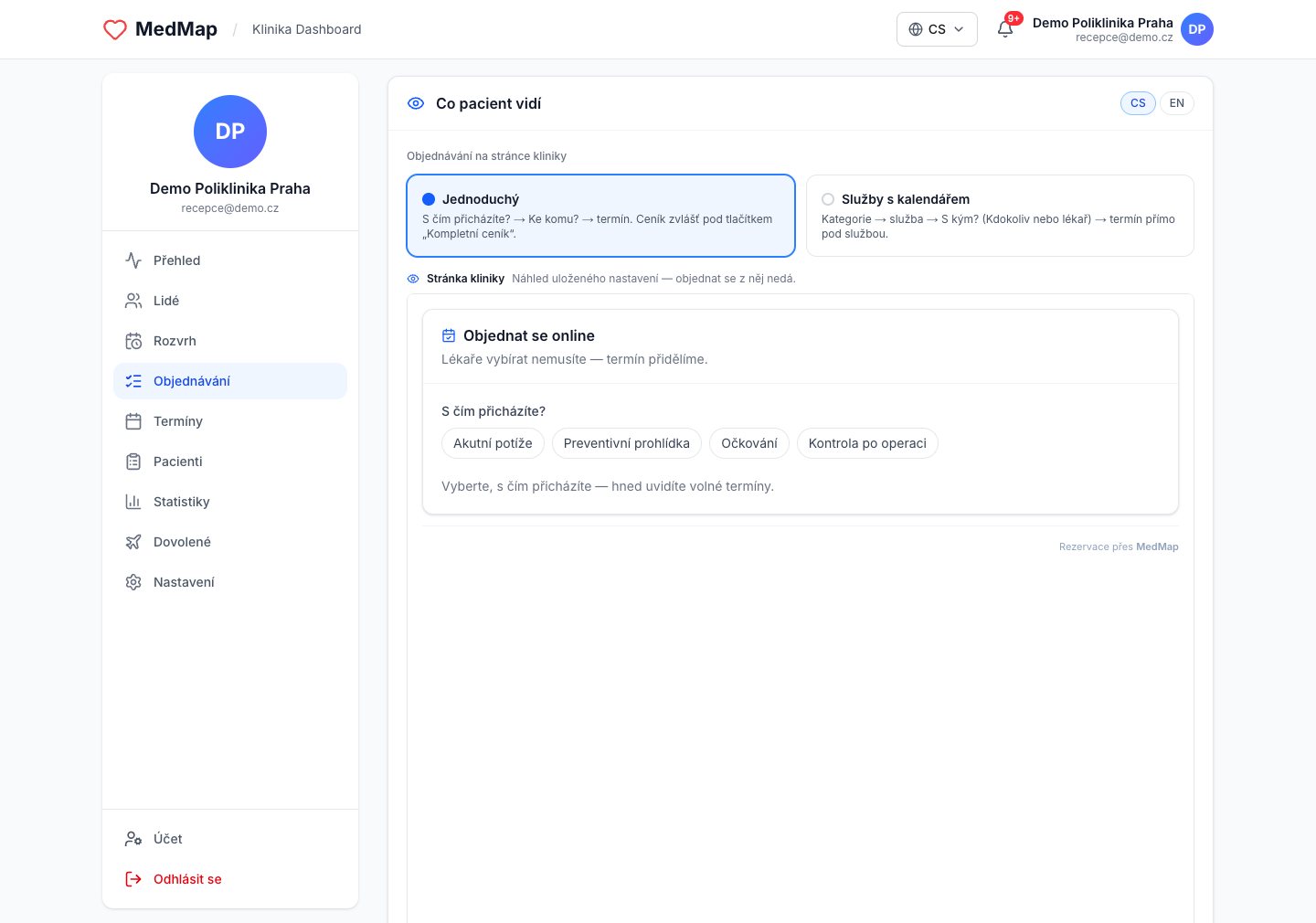Click the Odhlásit se logout icon
The image size is (1316, 923).
click(x=133, y=879)
